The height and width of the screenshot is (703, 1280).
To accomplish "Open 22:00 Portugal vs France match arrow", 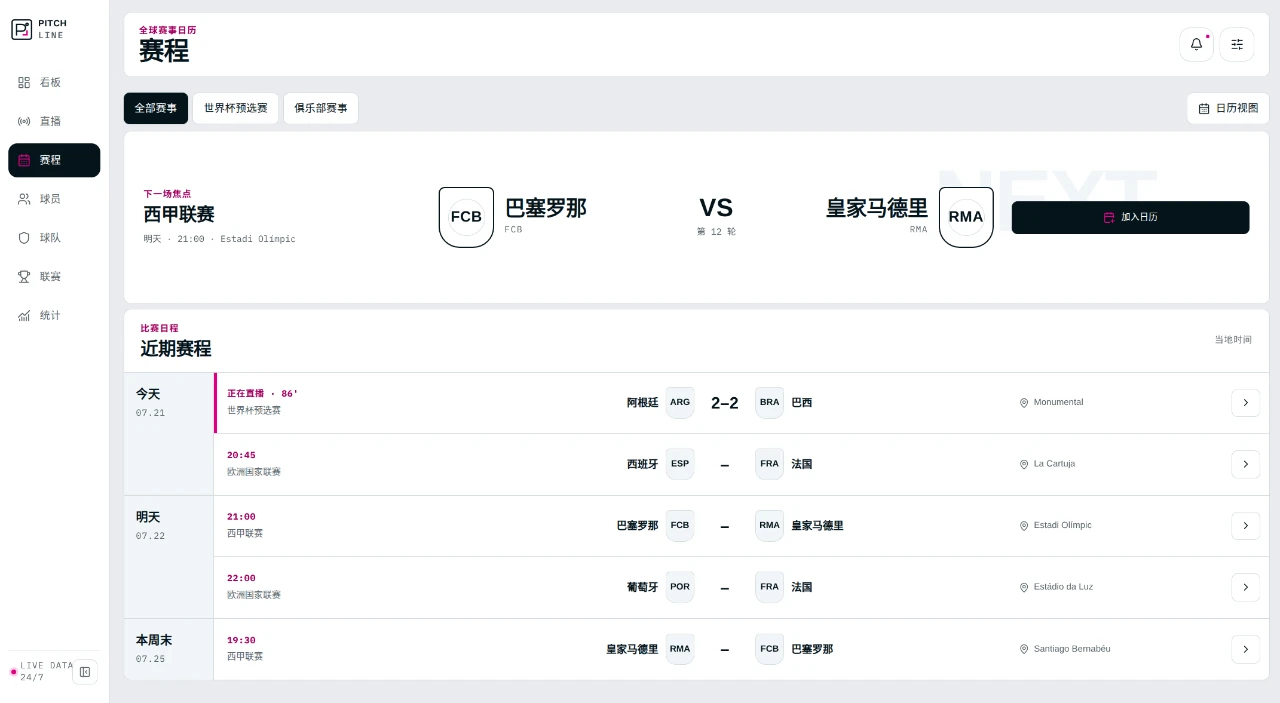I will 1245,587.
